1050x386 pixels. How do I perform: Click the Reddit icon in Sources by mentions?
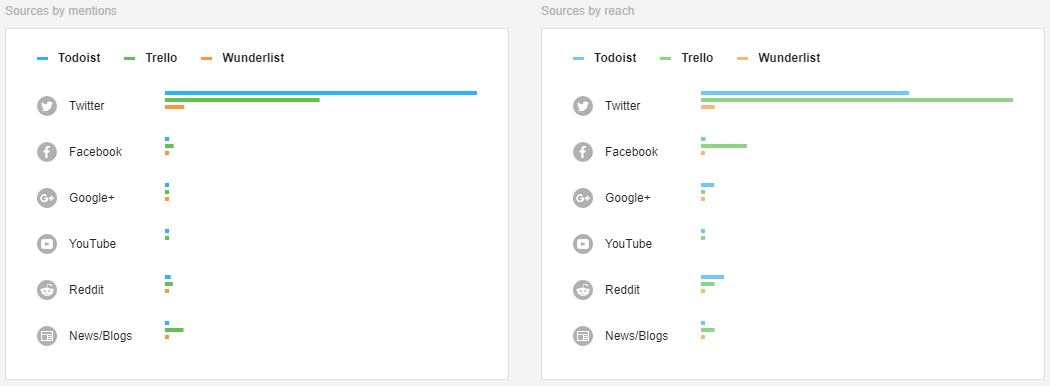[47, 290]
